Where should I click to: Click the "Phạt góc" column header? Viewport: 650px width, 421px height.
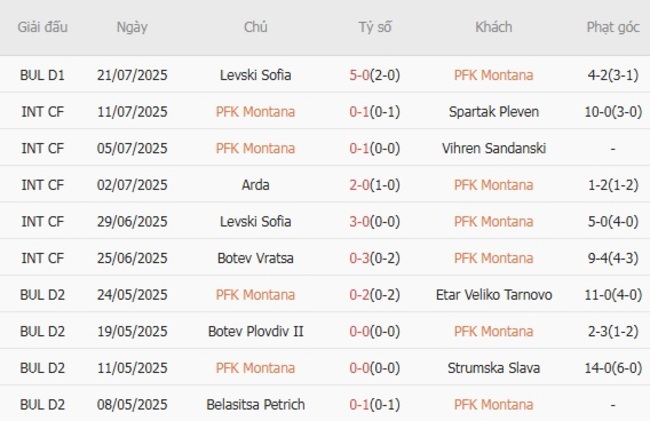tap(612, 28)
